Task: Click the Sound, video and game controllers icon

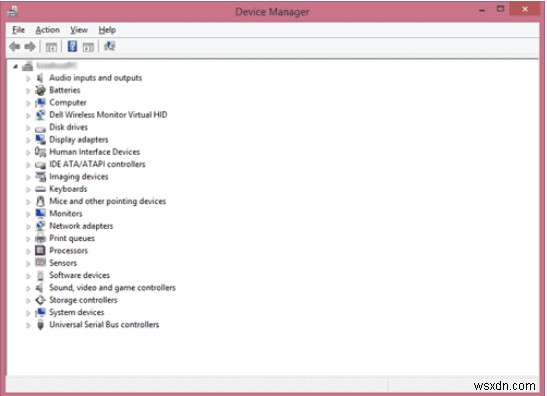Action: tap(40, 288)
